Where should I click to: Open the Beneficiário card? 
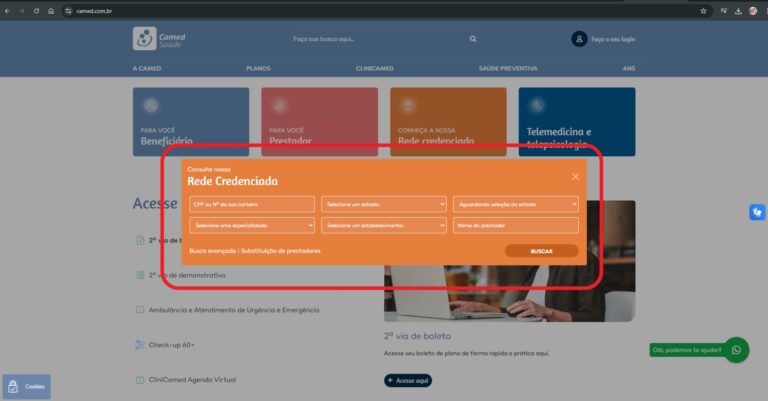(x=191, y=122)
